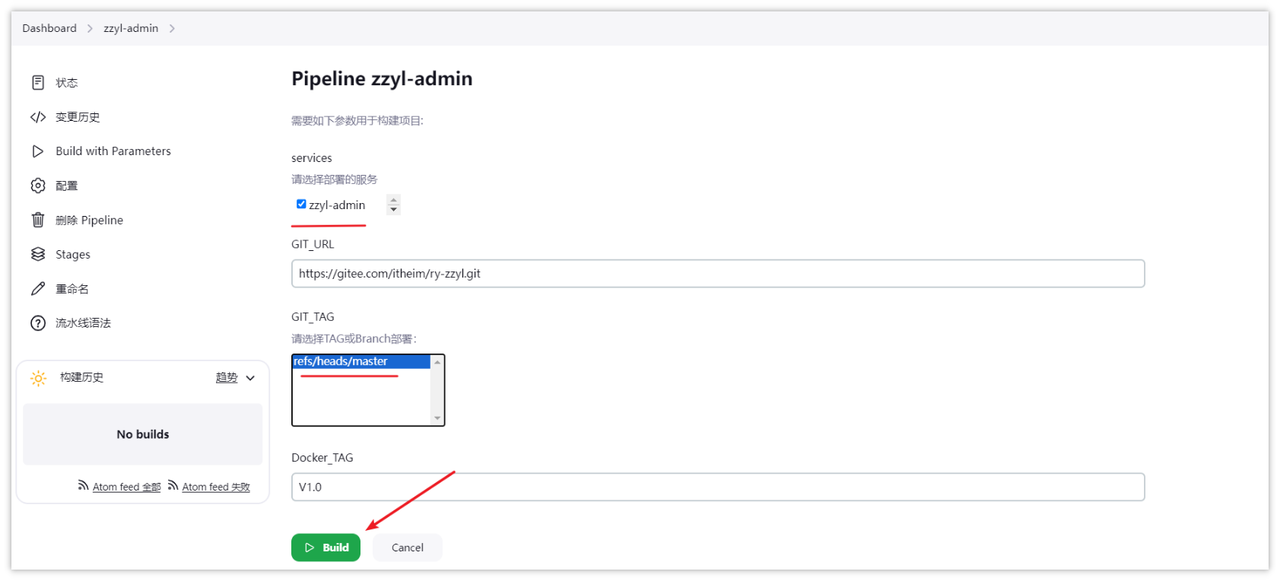Focus the Docker_TAG input field

[718, 487]
